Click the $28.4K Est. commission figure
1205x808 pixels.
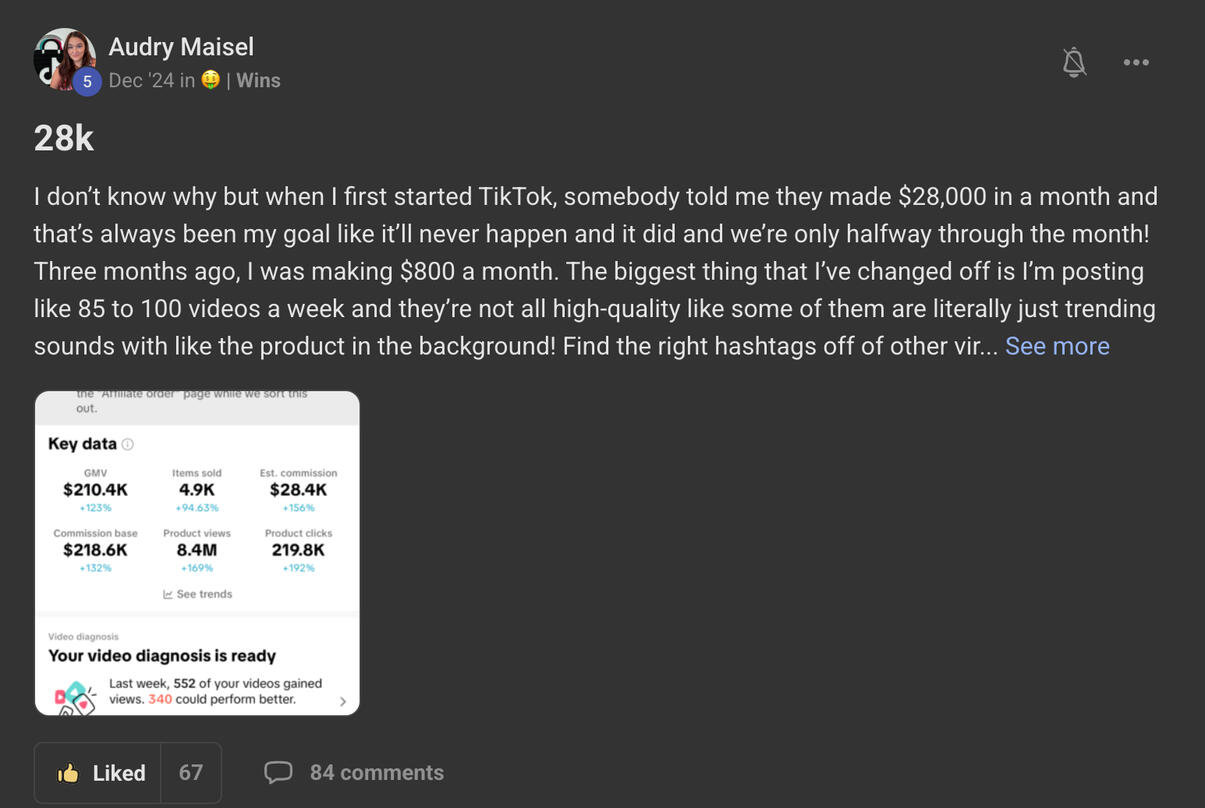(x=298, y=490)
